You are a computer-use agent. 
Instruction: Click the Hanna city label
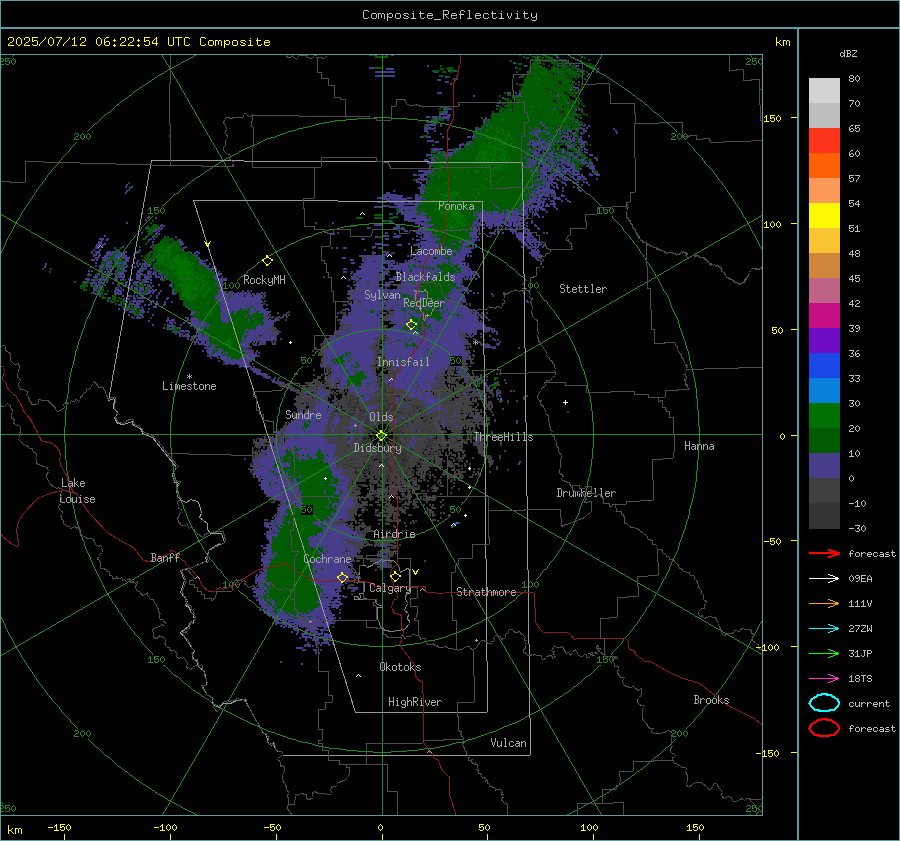pos(699,446)
